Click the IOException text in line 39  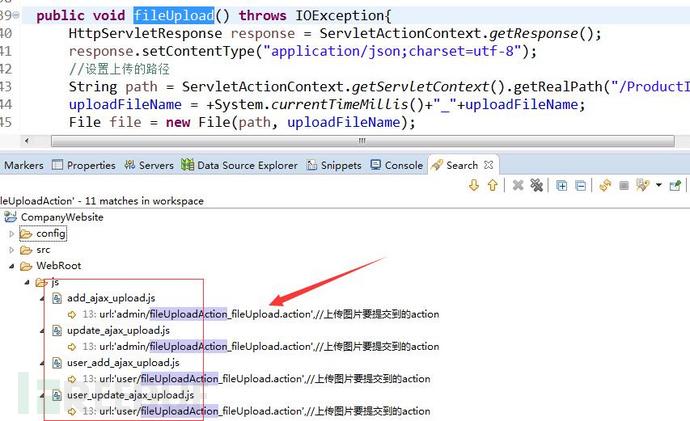pyautogui.click(x=341, y=15)
